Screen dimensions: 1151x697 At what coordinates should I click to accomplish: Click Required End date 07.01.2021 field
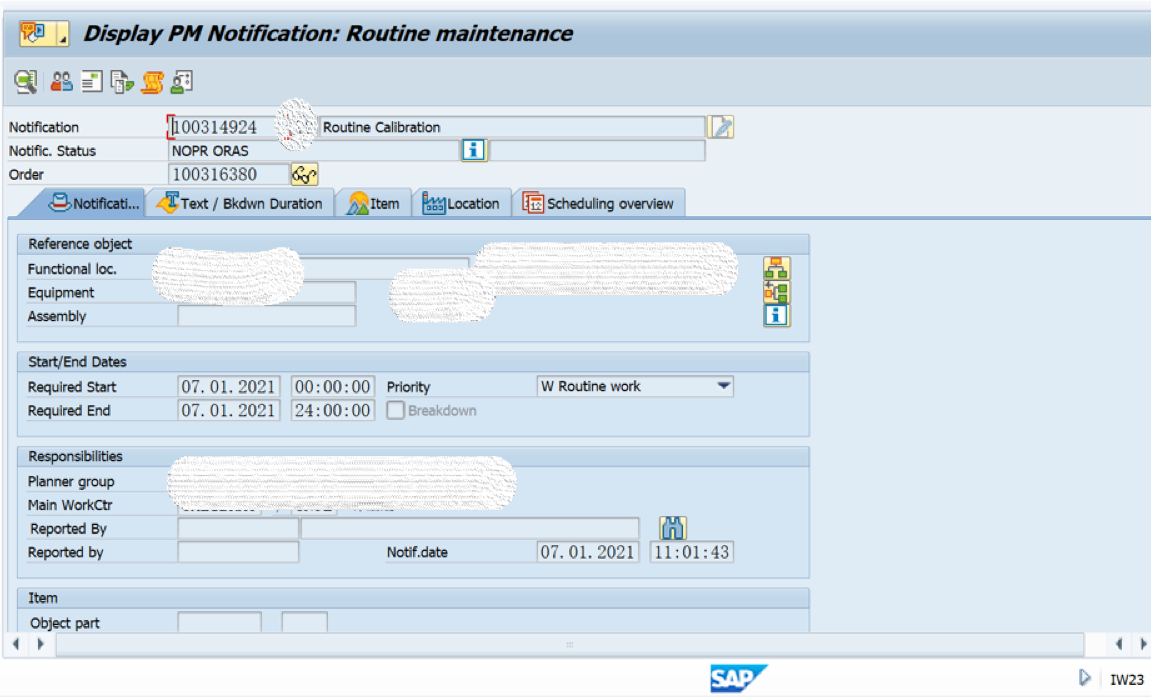pos(228,410)
